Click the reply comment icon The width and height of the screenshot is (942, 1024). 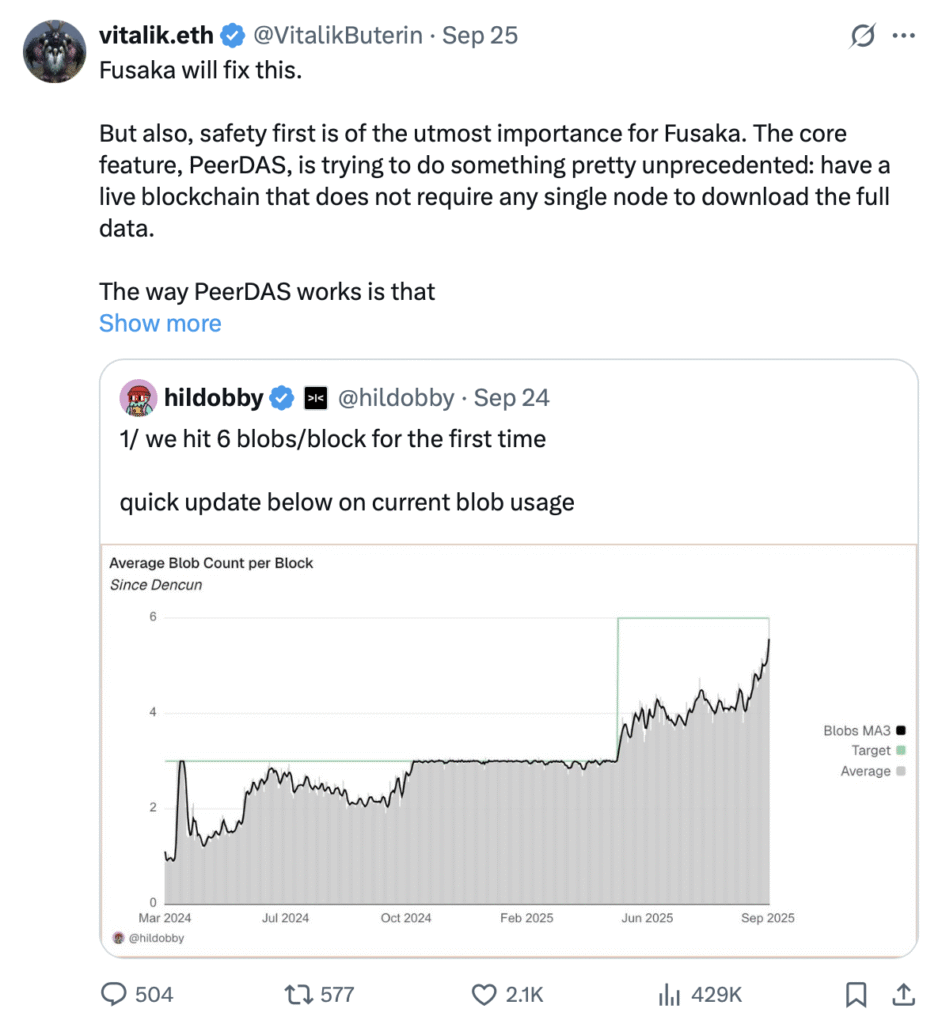point(115,994)
